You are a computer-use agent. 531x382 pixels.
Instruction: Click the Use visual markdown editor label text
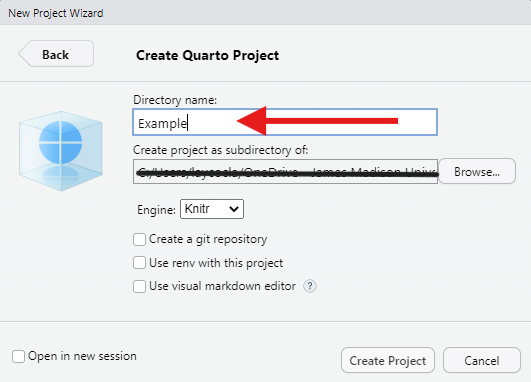(x=222, y=286)
